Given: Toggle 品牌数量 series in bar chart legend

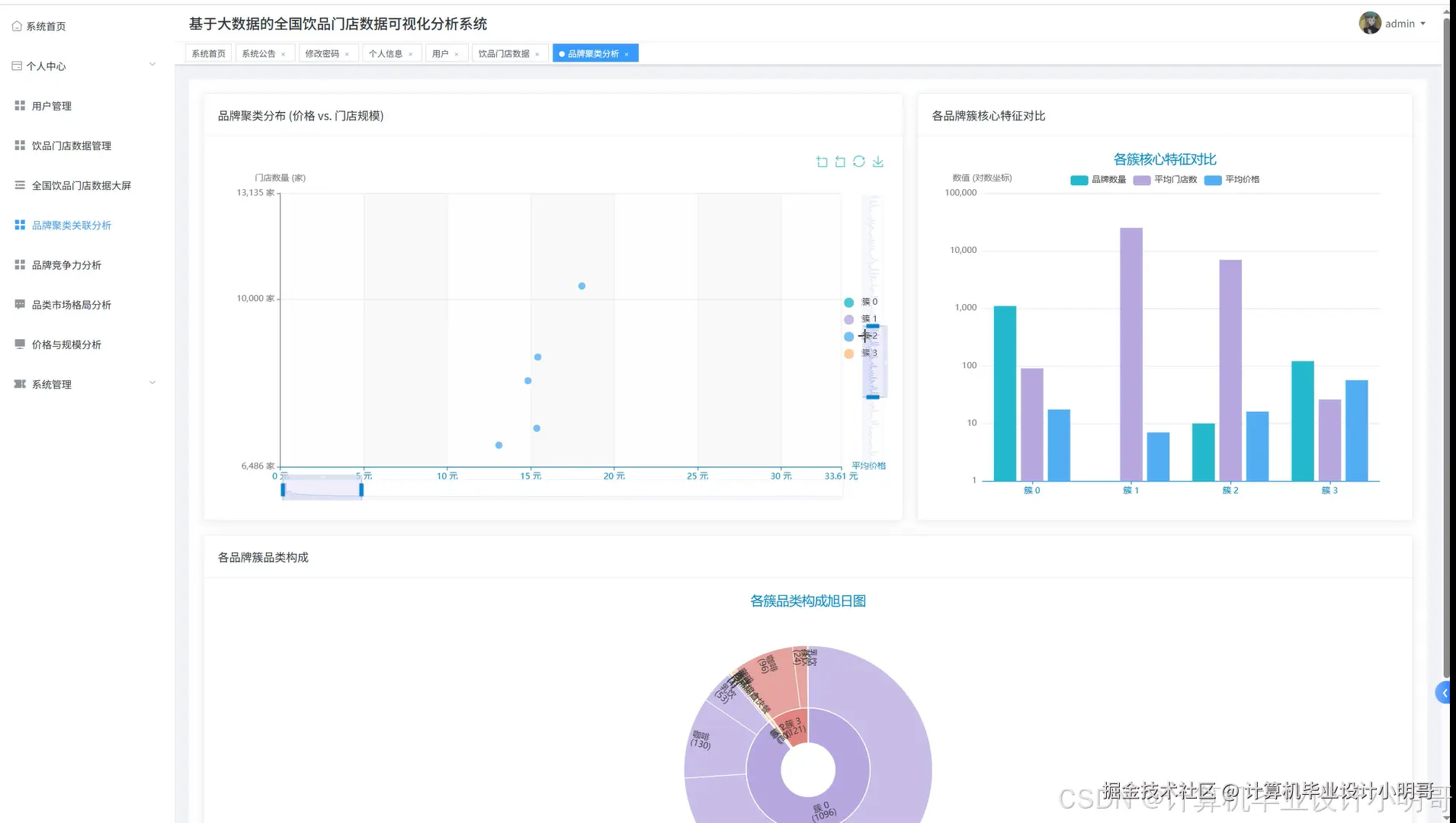Looking at the screenshot, I should 1098,180.
